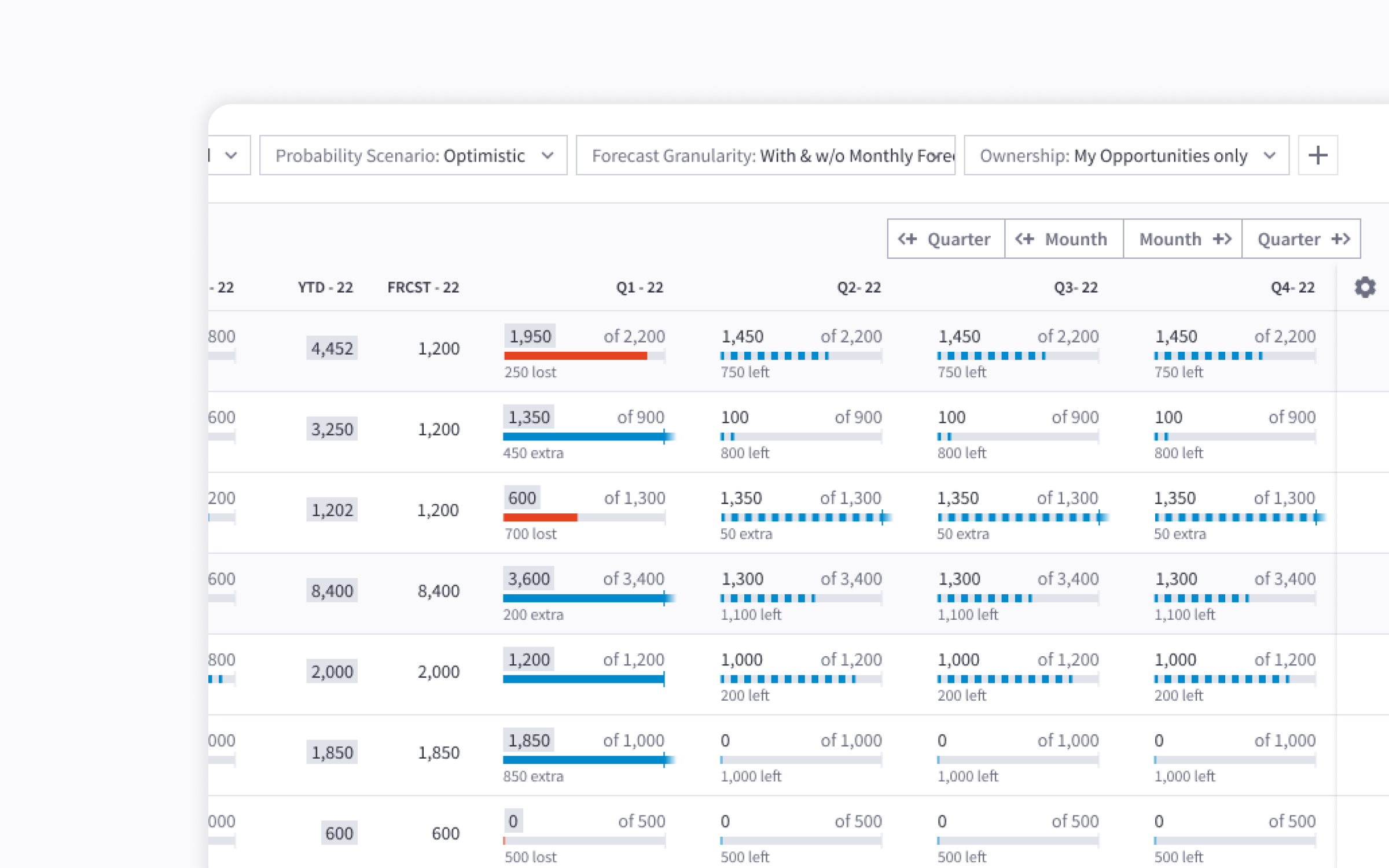Click the left Quarter back button
This screenshot has height=868, width=1389.
pyautogui.click(x=946, y=238)
